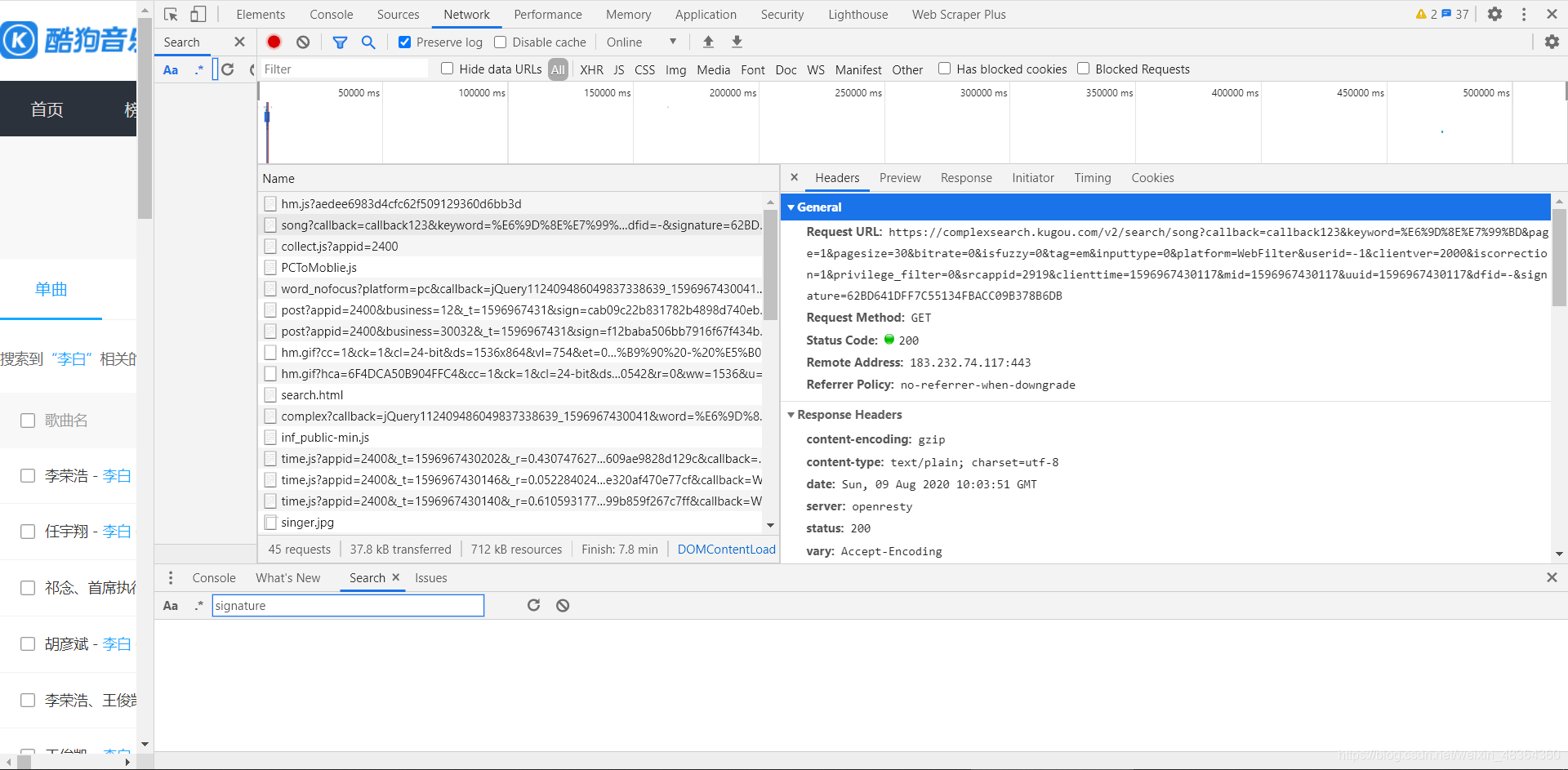The image size is (1568, 770).
Task: Enable Has blocked cookies filter
Action: point(945,69)
